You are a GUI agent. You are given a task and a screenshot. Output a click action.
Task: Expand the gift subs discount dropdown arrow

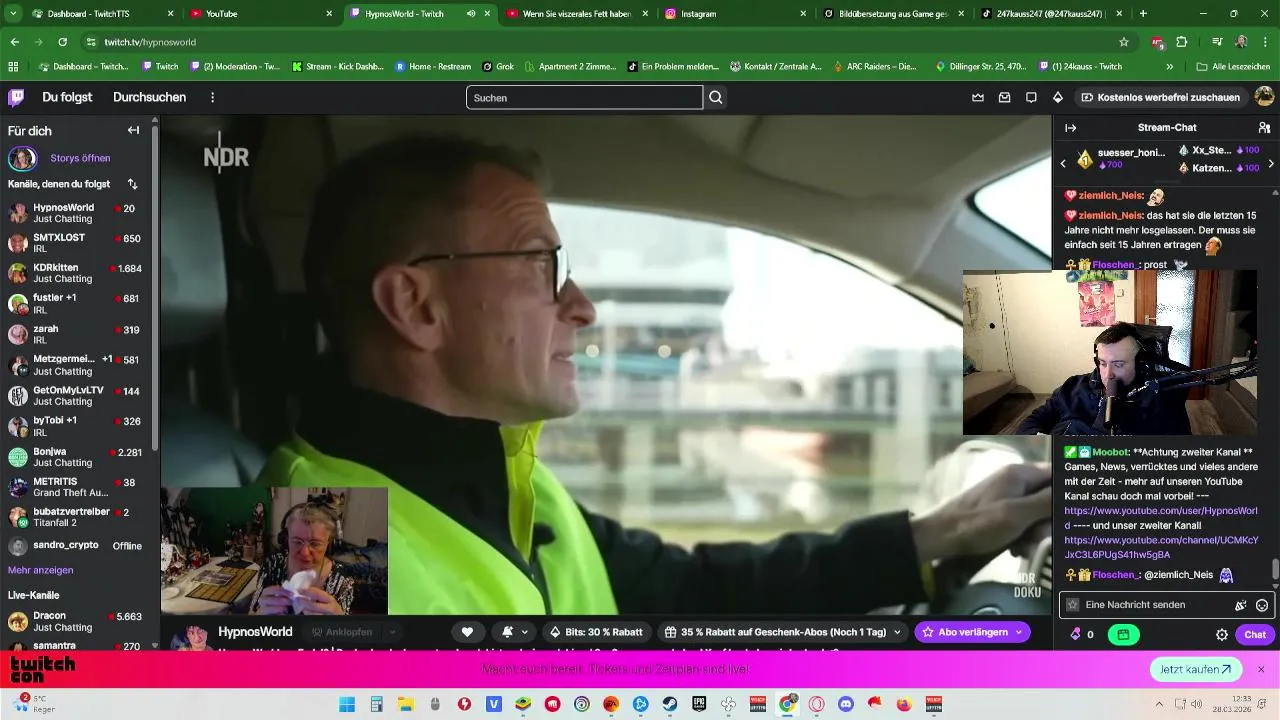click(897, 632)
